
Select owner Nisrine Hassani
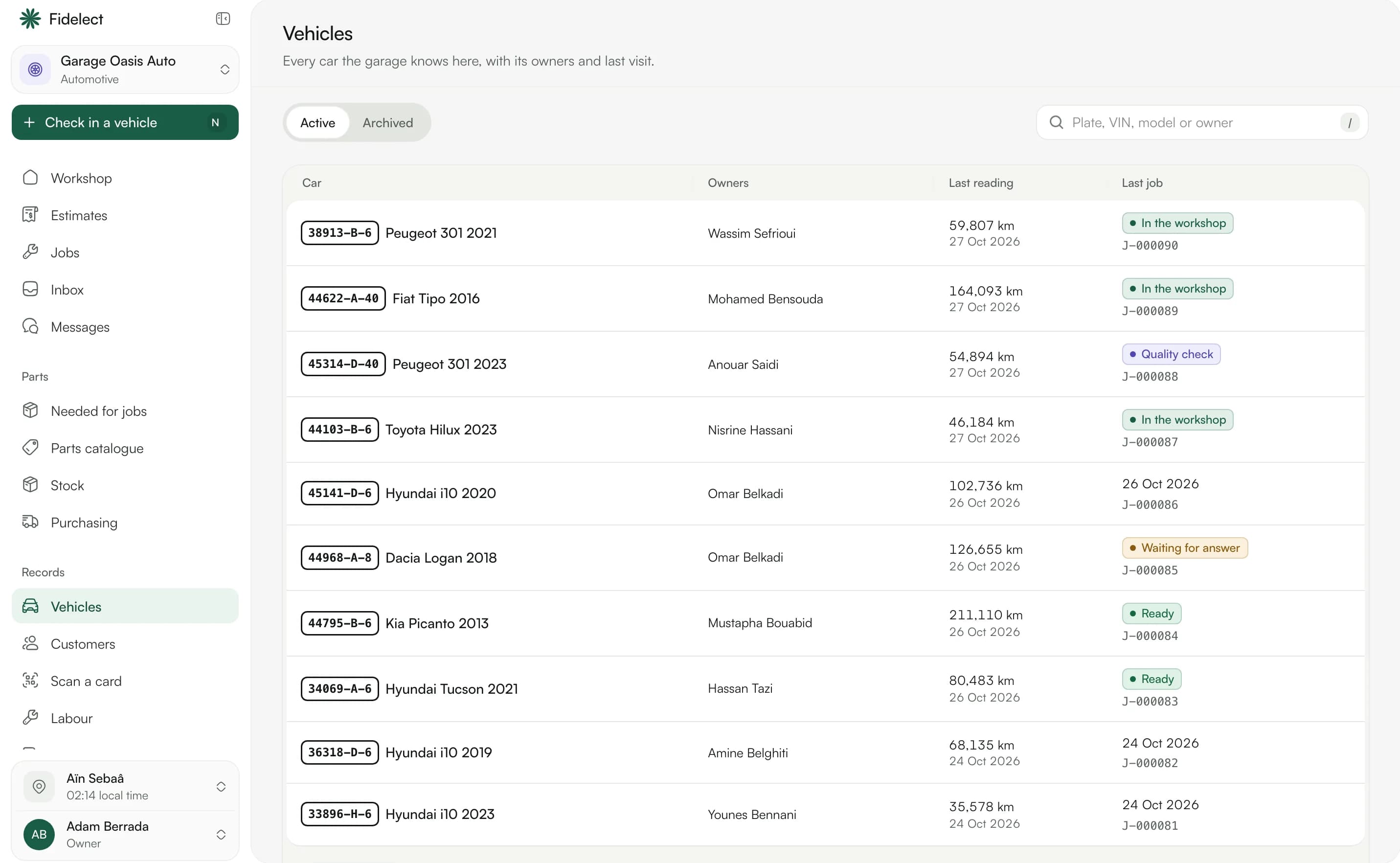(x=750, y=430)
